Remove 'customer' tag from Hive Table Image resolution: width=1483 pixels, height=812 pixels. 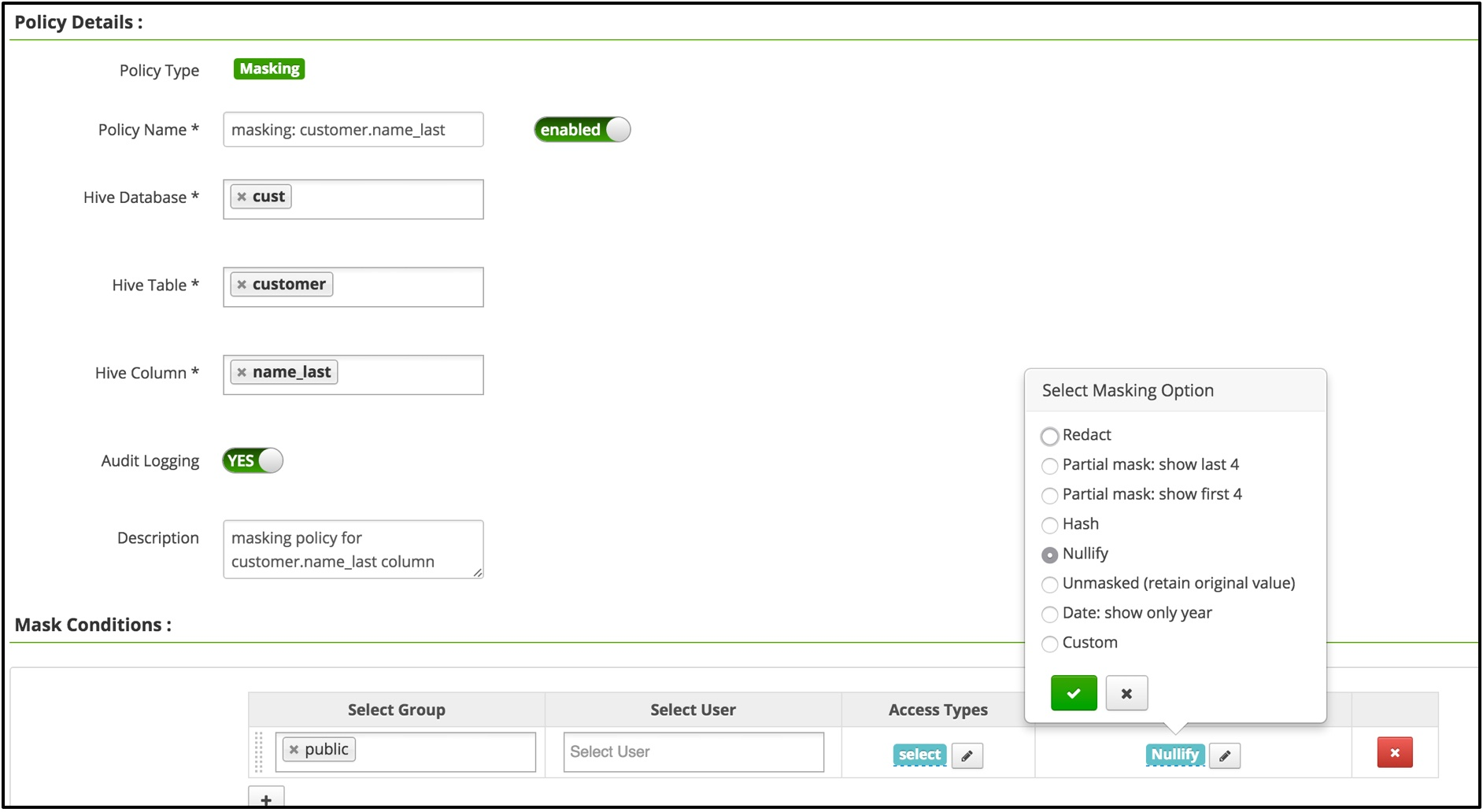tap(242, 285)
